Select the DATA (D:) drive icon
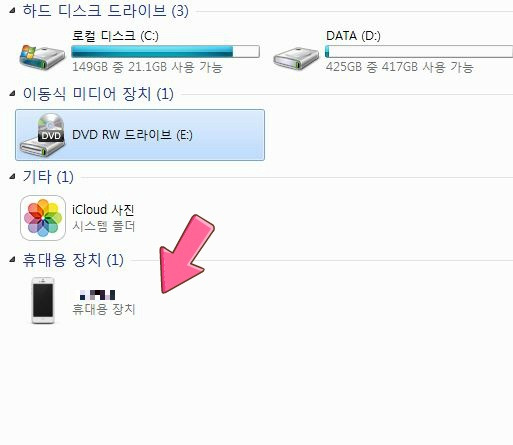This screenshot has height=445, width=513. 296,58
